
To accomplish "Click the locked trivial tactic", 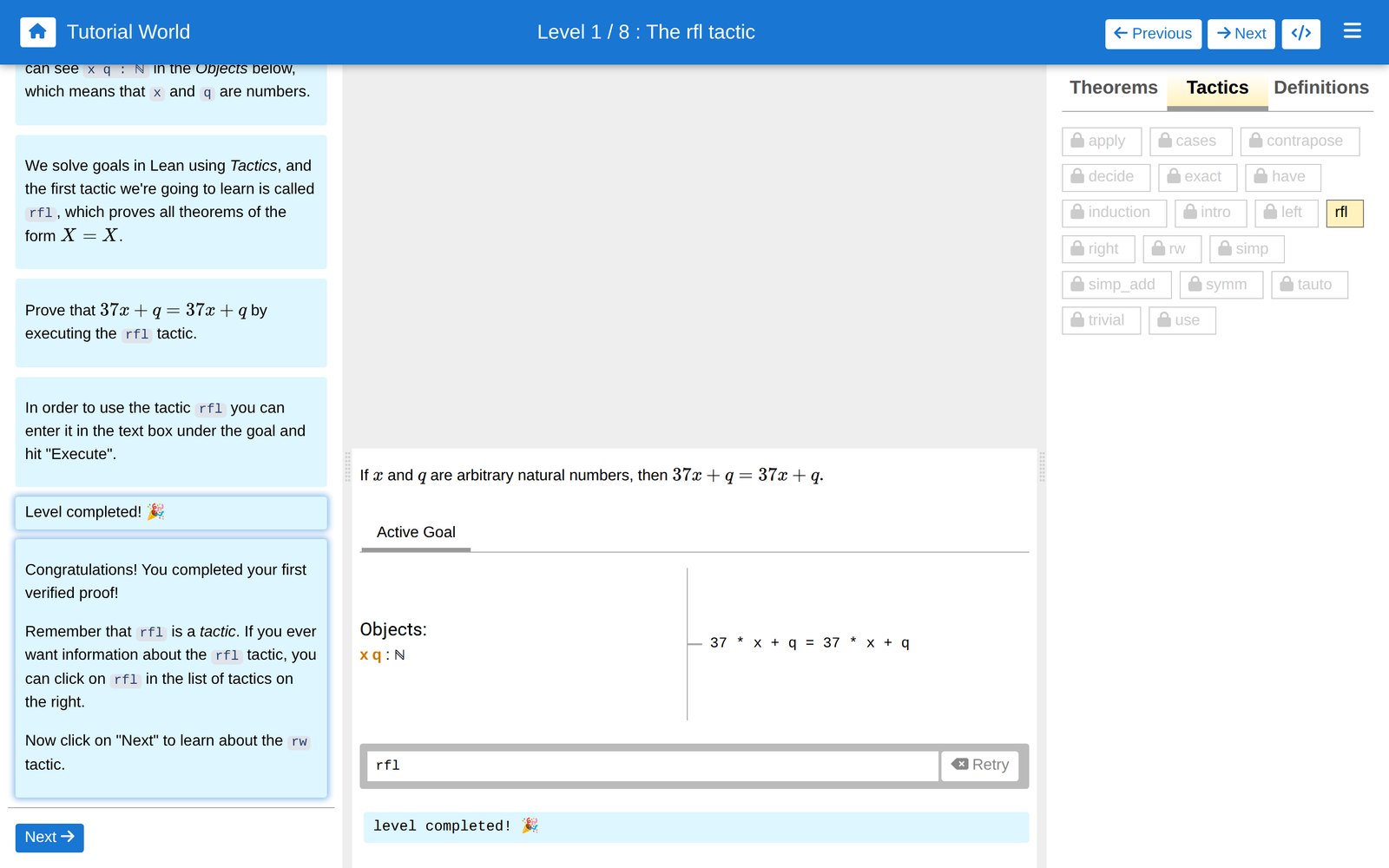I will click(x=1101, y=320).
